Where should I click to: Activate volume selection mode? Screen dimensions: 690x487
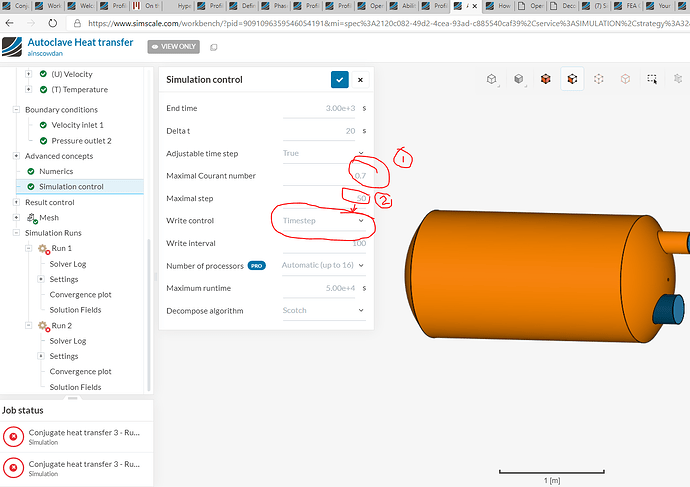click(x=546, y=79)
